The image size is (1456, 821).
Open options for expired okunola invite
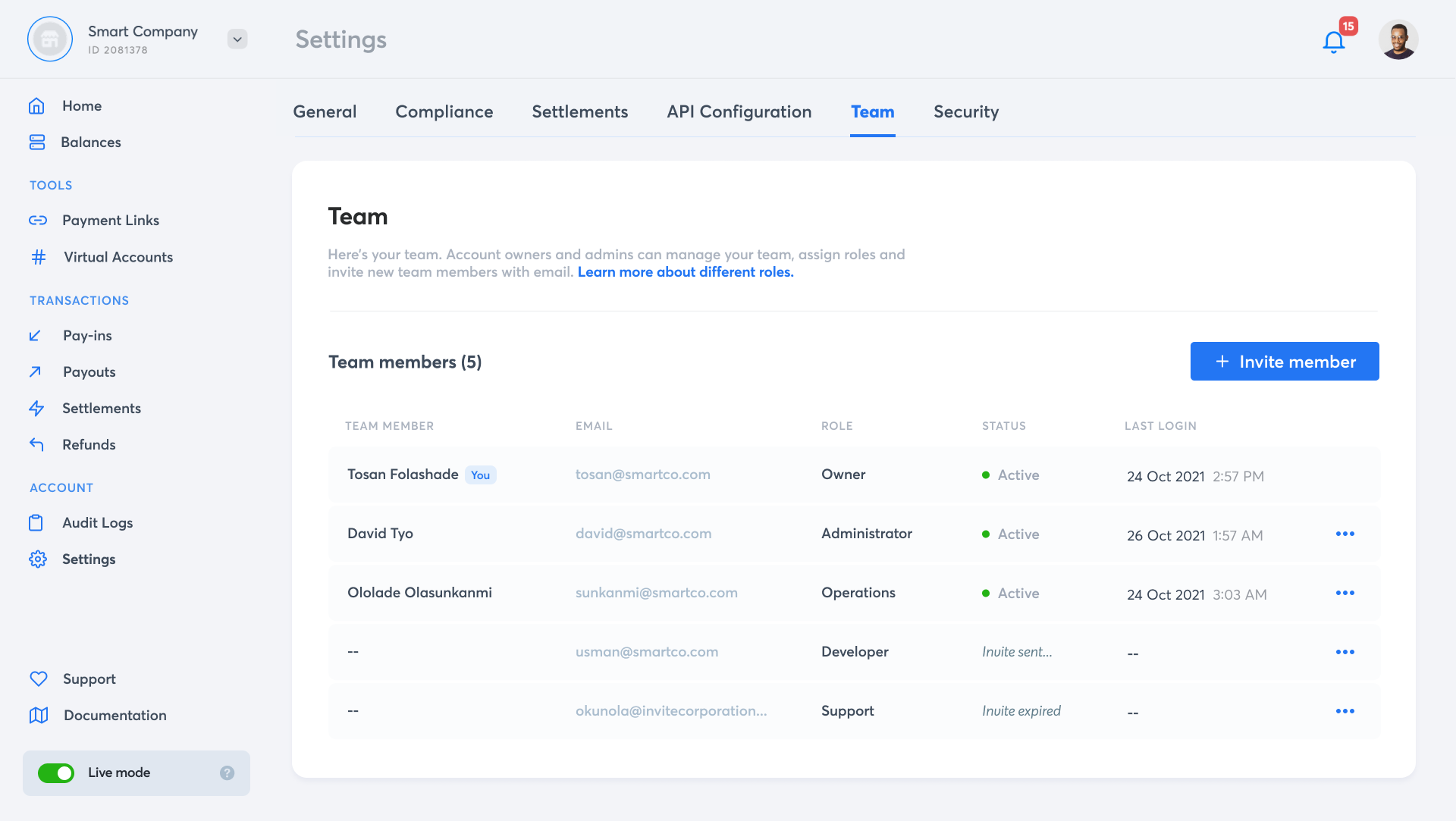[x=1345, y=712]
